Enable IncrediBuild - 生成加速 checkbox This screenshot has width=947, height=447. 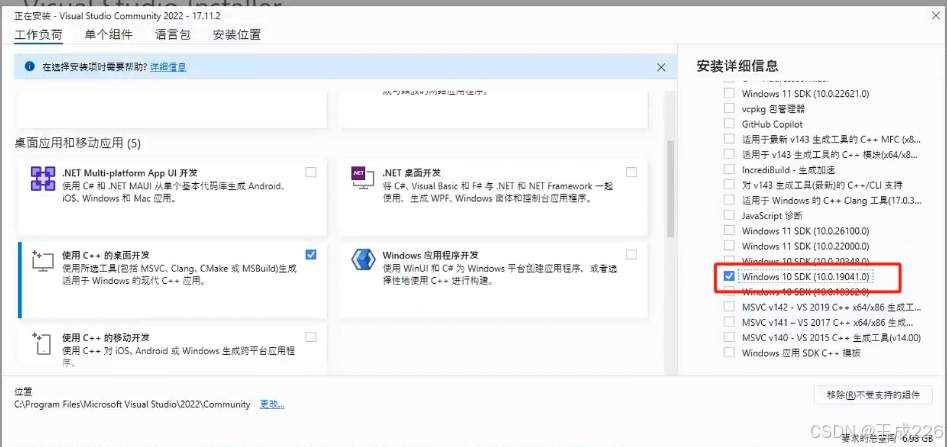point(730,169)
